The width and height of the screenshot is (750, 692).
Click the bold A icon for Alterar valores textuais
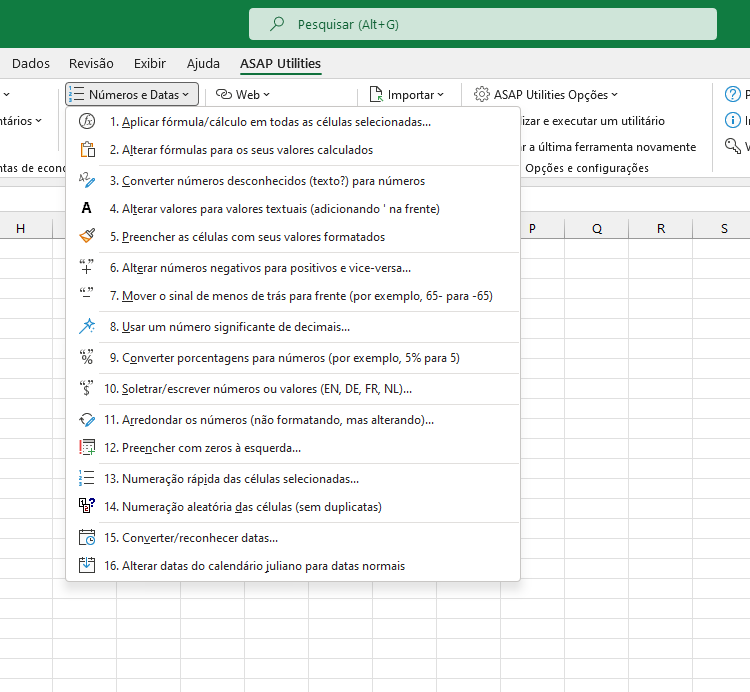(86, 208)
